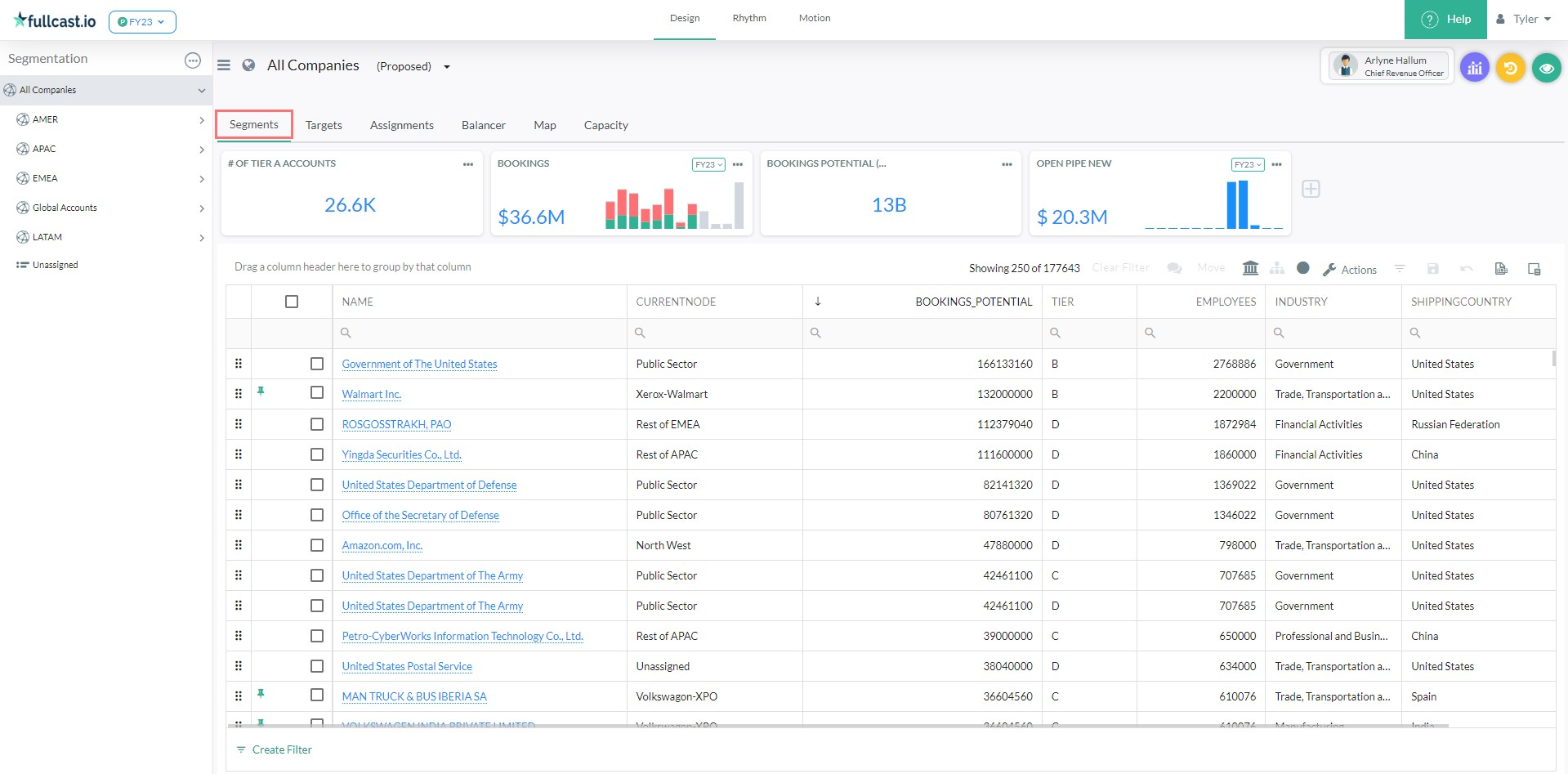Screen dimensions: 1568x774
Task: Expand the AMER node in the sidebar
Action: (x=201, y=120)
